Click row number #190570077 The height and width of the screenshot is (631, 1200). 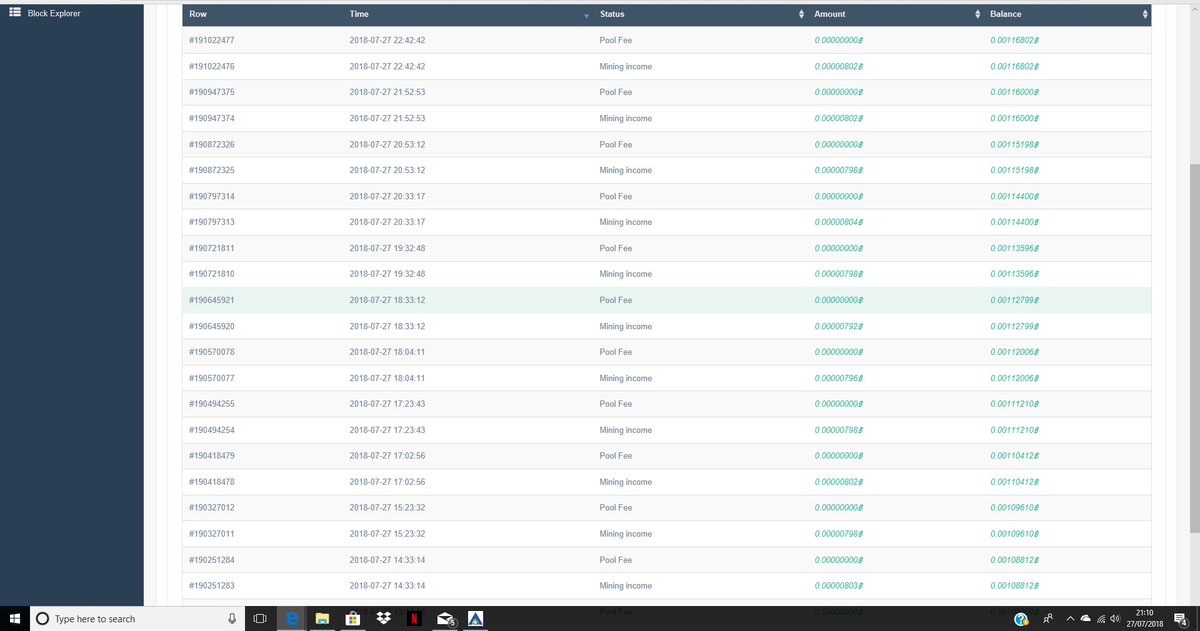[x=212, y=378]
